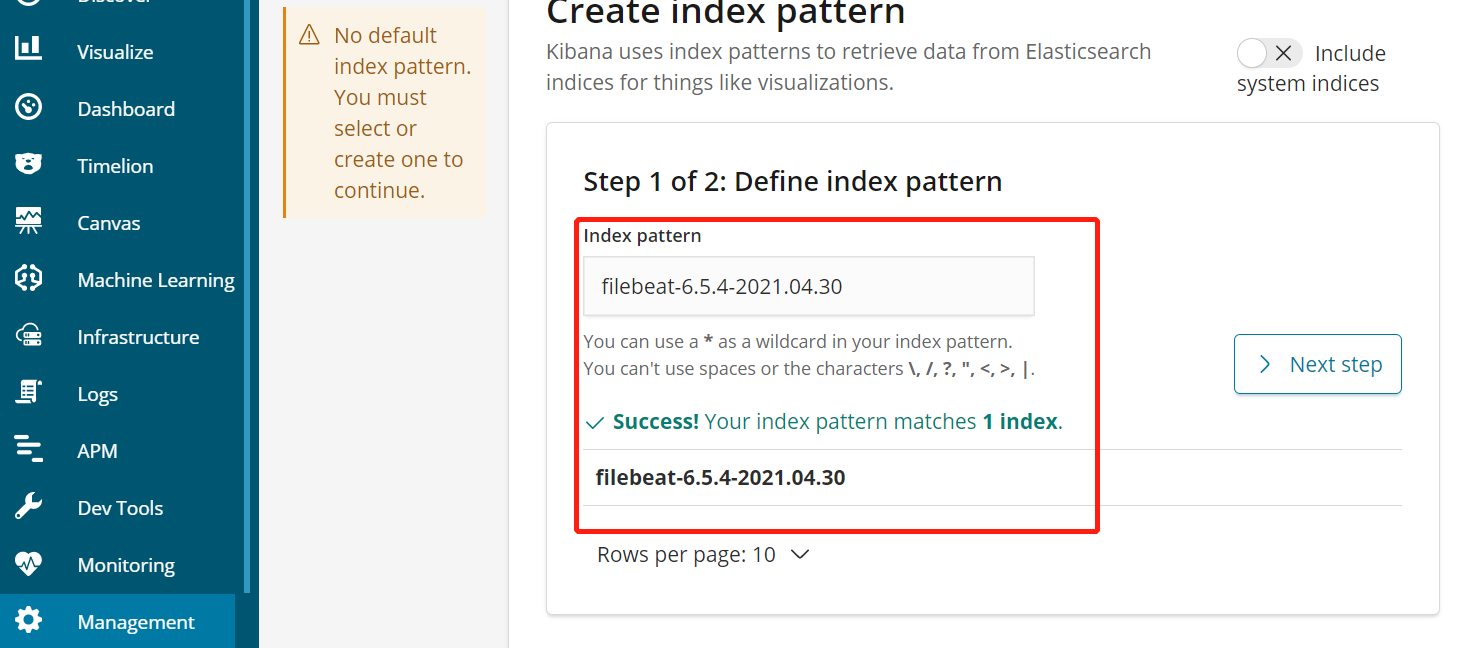This screenshot has width=1460, height=648.
Task: Click the Timelion bear face icon
Action: click(x=28, y=163)
